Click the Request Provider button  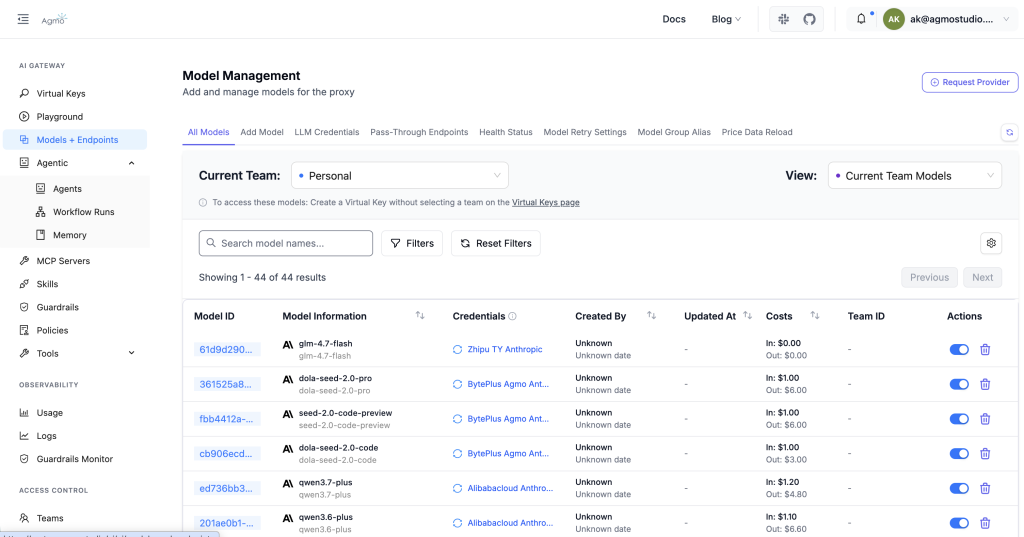pyautogui.click(x=970, y=82)
